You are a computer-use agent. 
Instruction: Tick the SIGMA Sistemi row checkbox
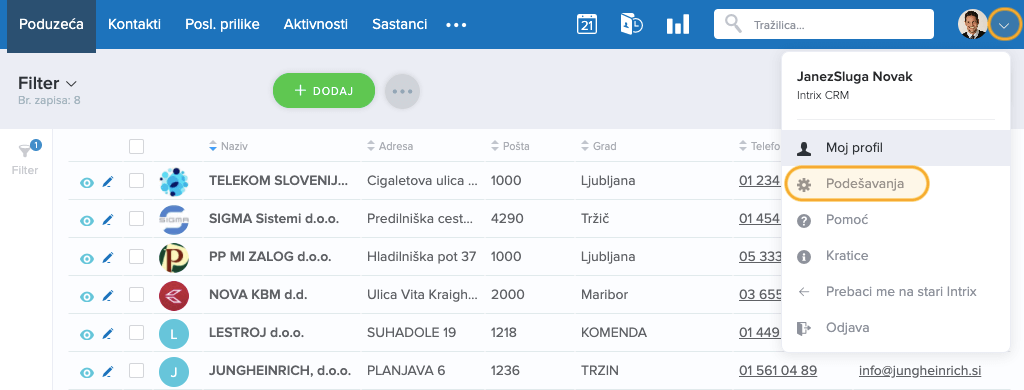coord(136,219)
